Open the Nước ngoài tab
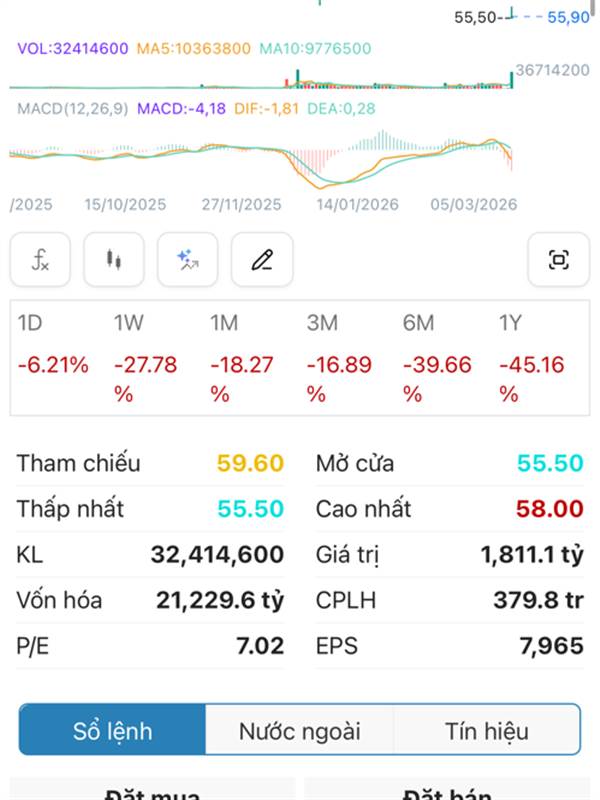This screenshot has height=800, width=600. 299,731
